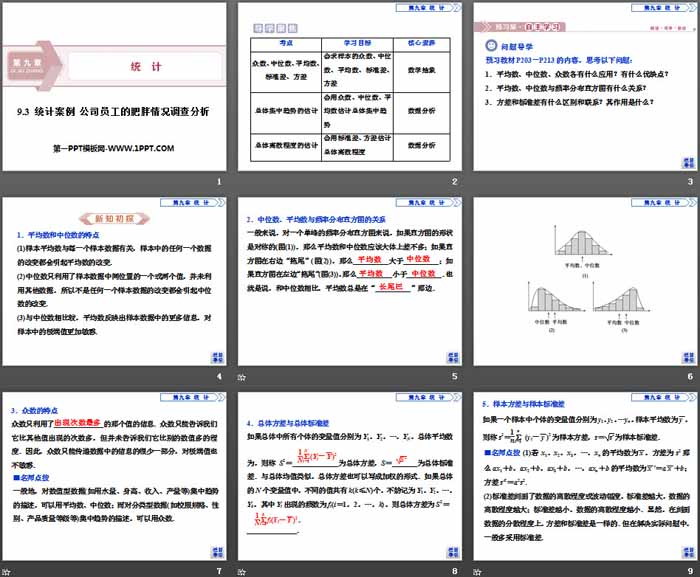Click animation star icon below slide 5

(242, 377)
